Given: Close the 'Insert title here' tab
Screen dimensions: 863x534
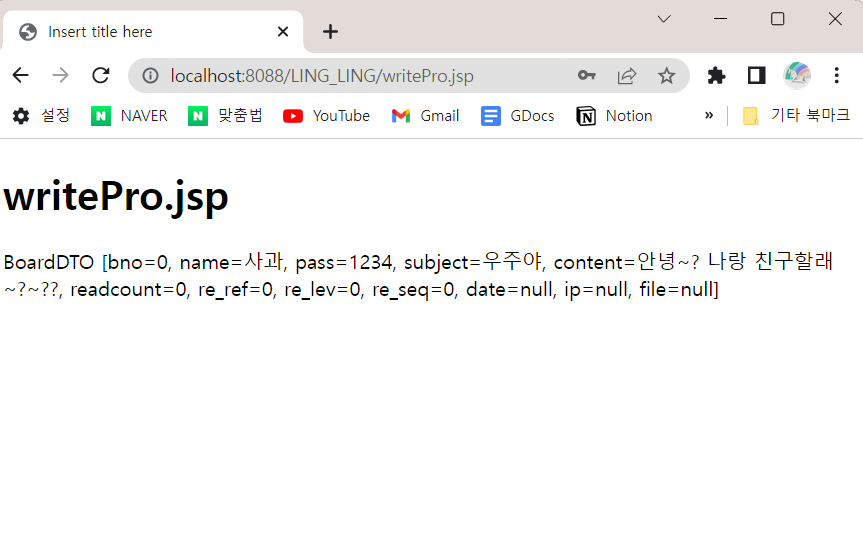Looking at the screenshot, I should (x=283, y=31).
